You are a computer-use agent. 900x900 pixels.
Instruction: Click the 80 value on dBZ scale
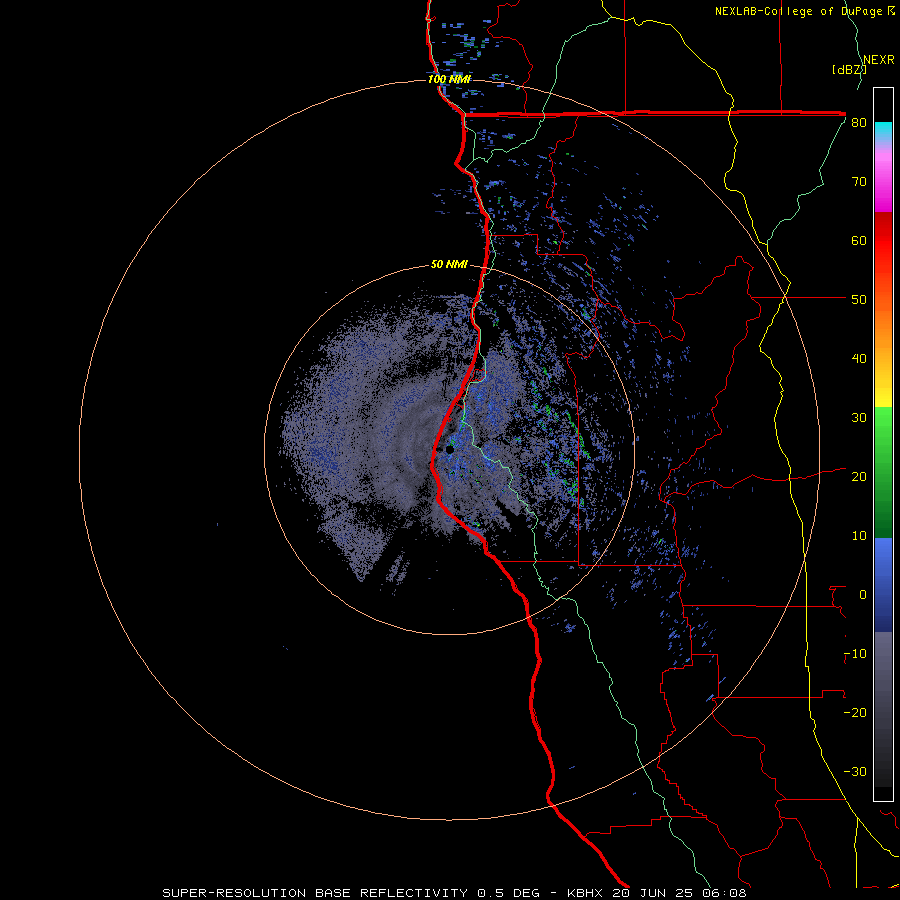859,123
